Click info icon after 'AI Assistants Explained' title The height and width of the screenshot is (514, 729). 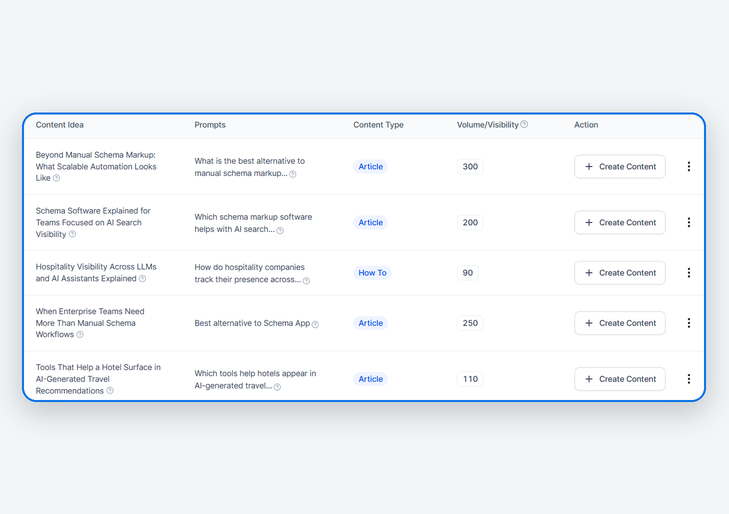click(142, 278)
